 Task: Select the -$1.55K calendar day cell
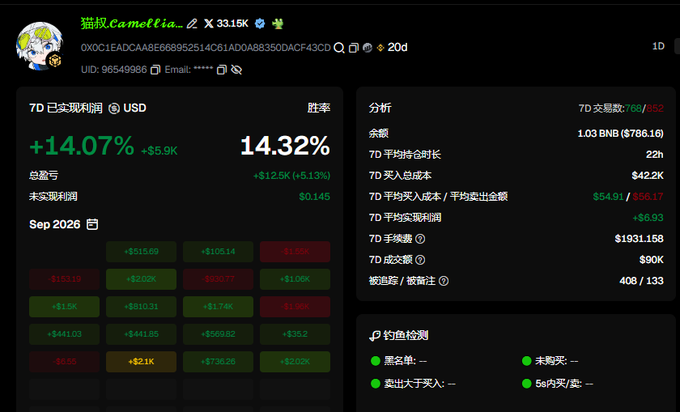pos(295,252)
